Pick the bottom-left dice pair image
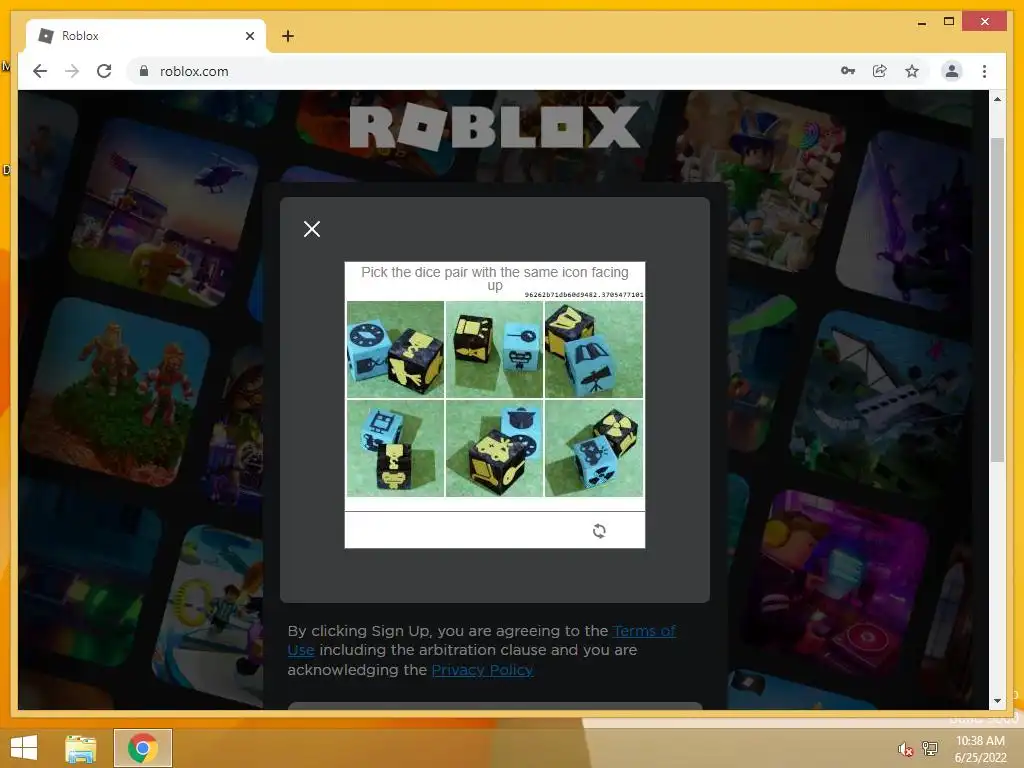The width and height of the screenshot is (1024, 768). click(x=395, y=449)
